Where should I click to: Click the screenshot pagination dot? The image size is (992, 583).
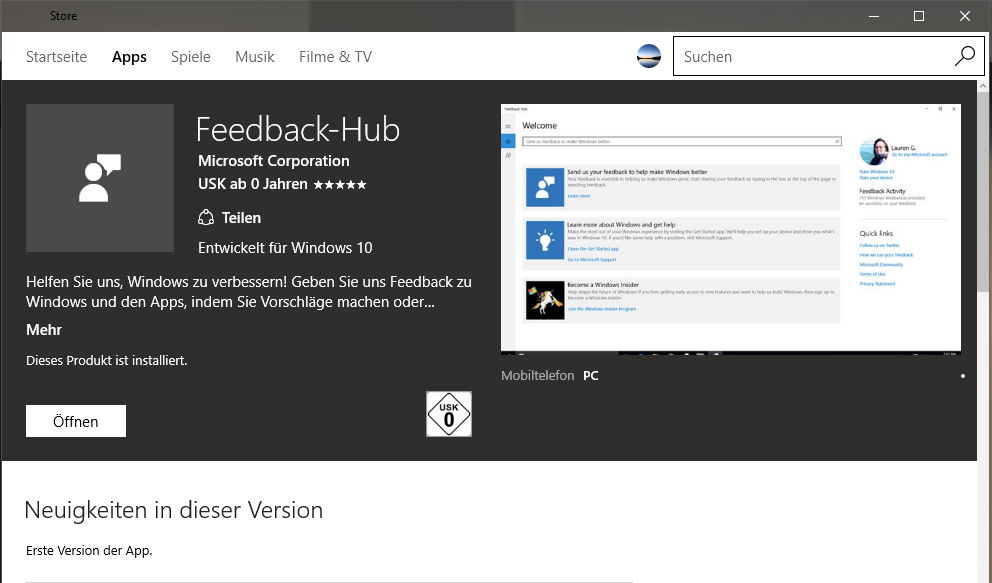(963, 376)
